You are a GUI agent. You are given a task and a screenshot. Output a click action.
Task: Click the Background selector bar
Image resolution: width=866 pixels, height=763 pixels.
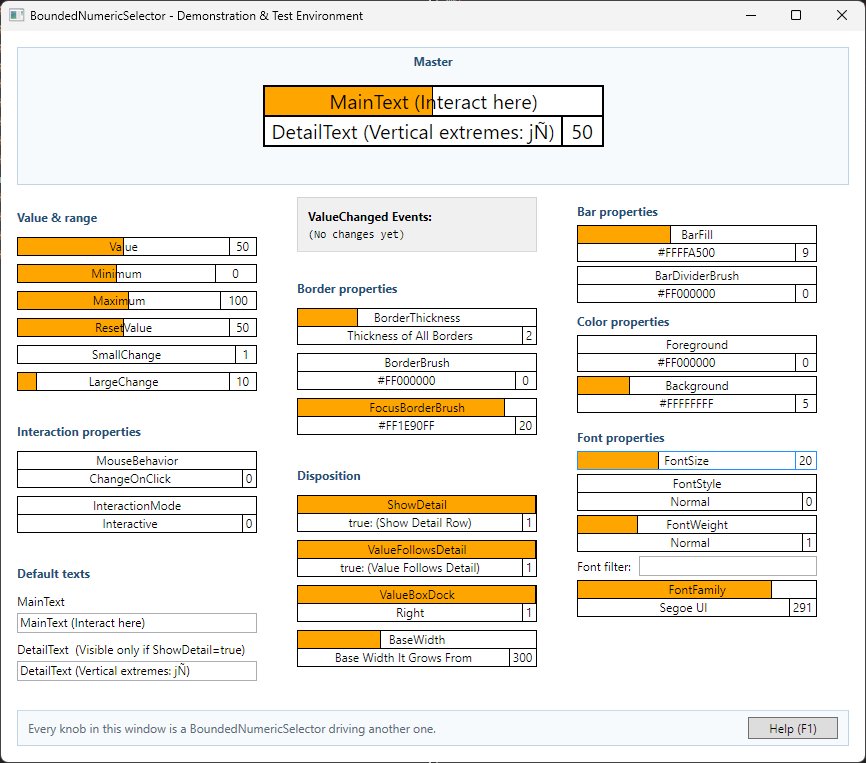[697, 386]
